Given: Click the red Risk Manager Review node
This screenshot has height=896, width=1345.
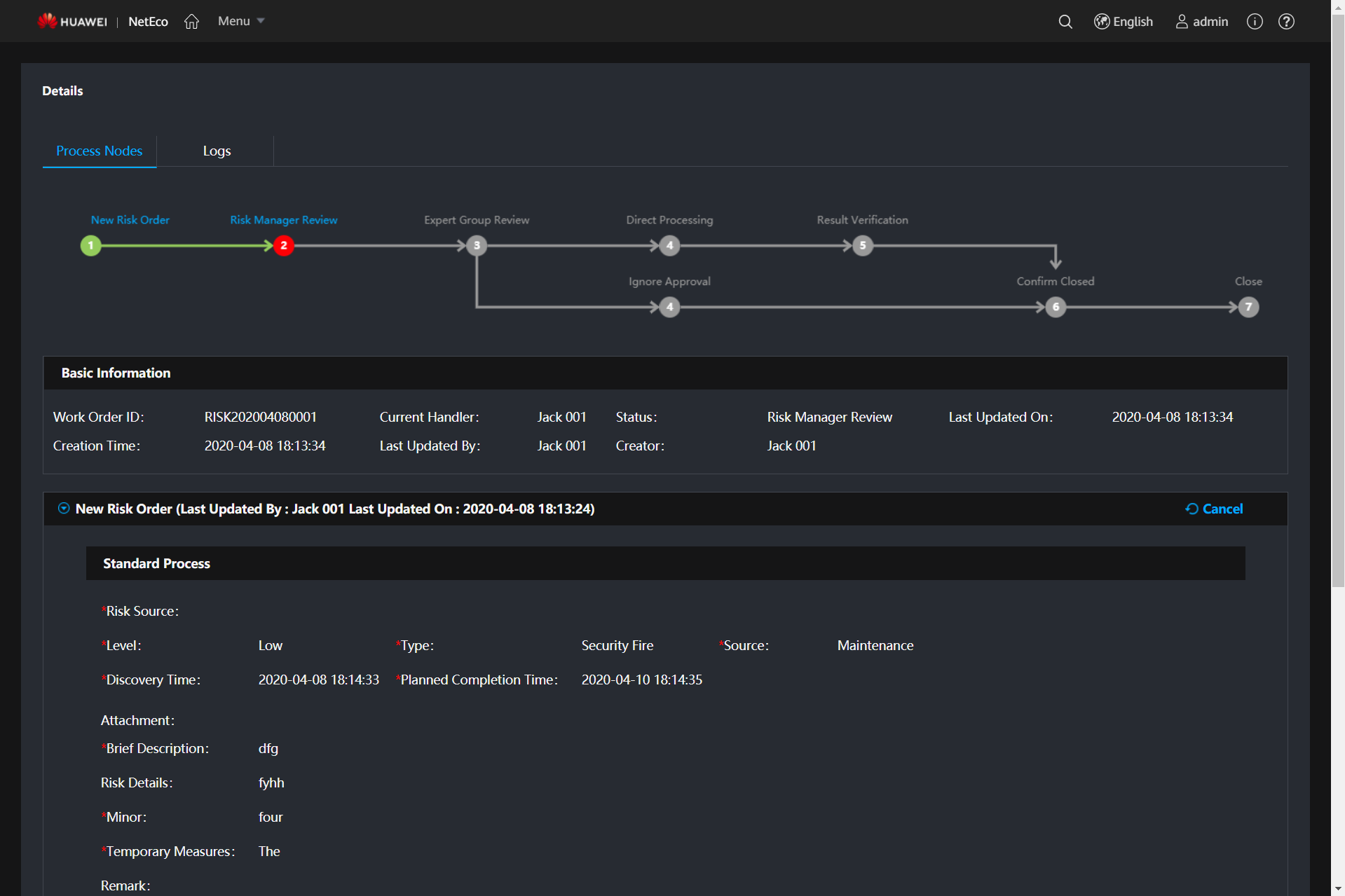Looking at the screenshot, I should click(x=283, y=246).
